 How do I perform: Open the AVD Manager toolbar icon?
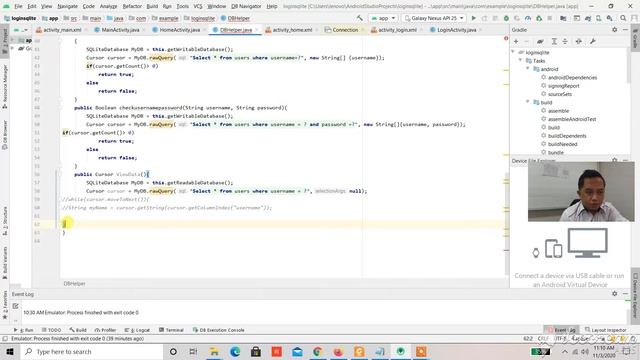599,18
